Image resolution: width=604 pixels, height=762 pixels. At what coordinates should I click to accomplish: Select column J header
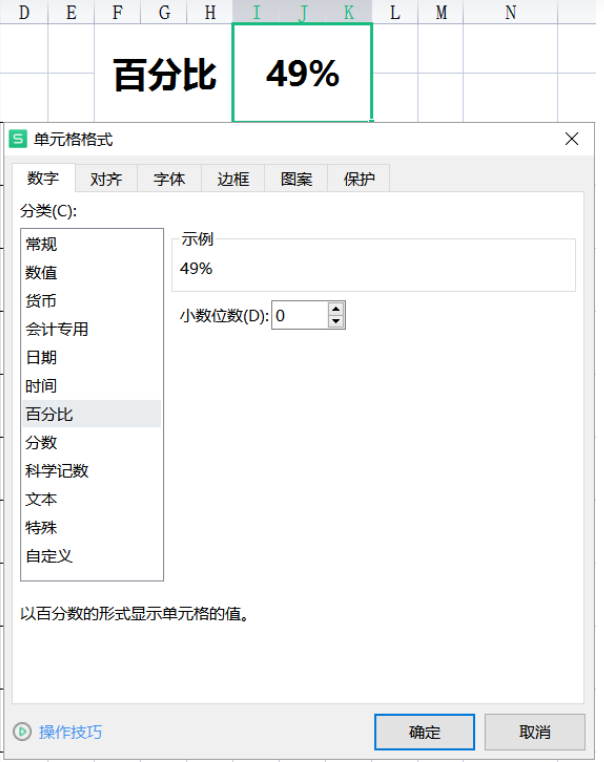tap(302, 12)
